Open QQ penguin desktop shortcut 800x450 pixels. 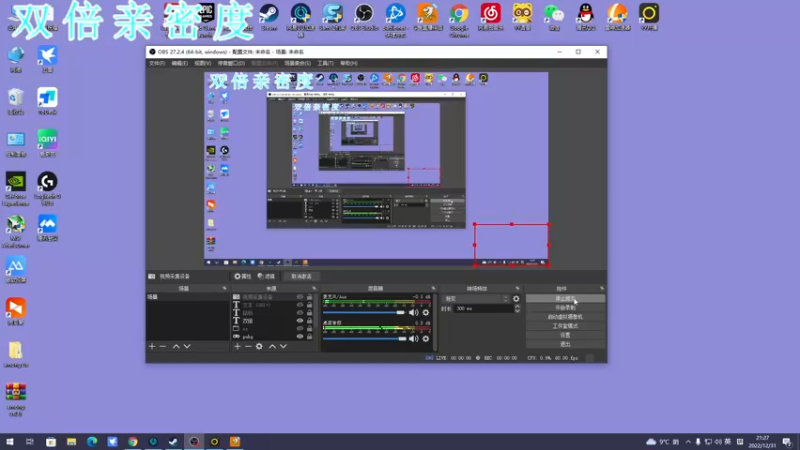click(x=585, y=17)
